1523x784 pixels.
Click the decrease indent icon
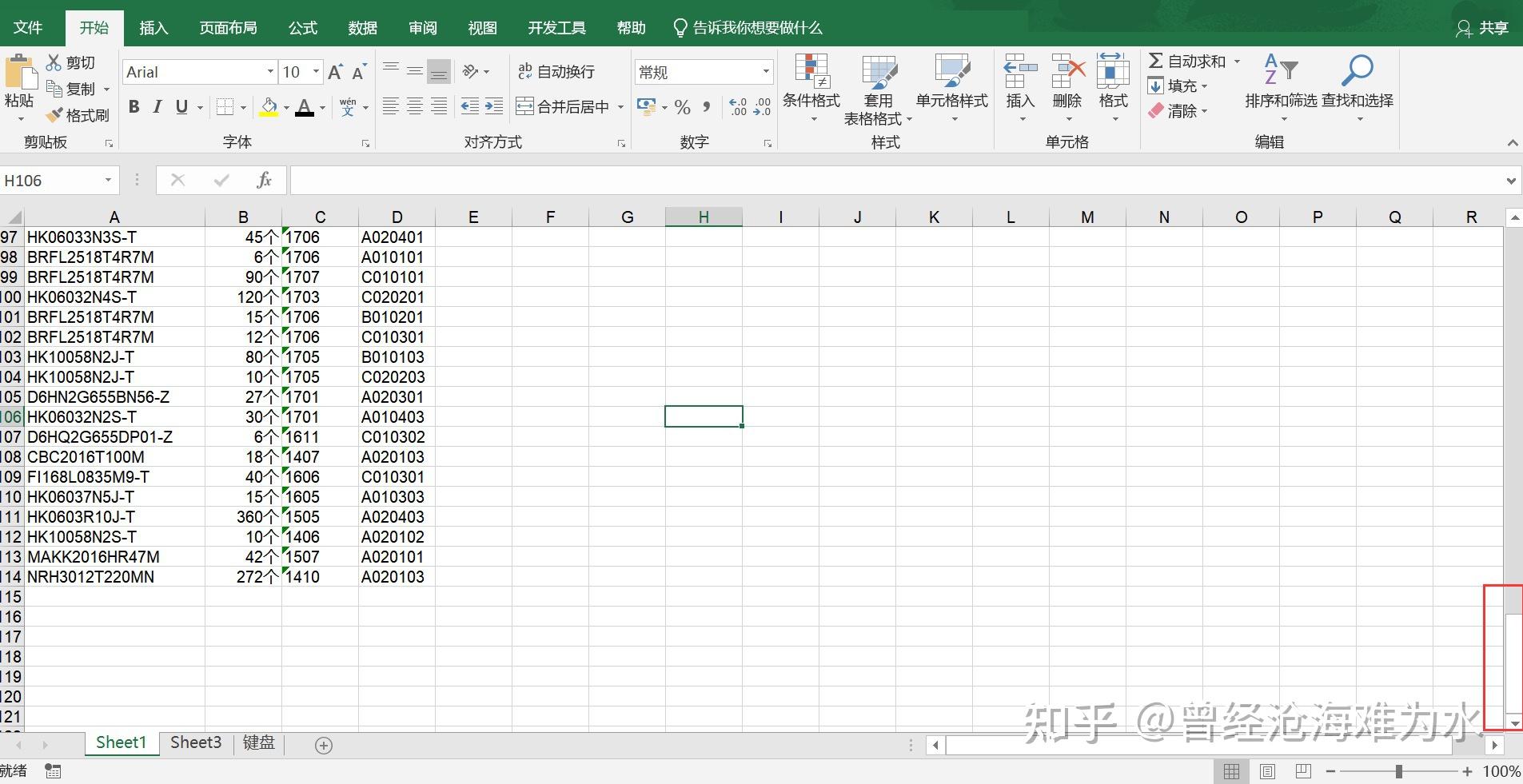click(470, 106)
